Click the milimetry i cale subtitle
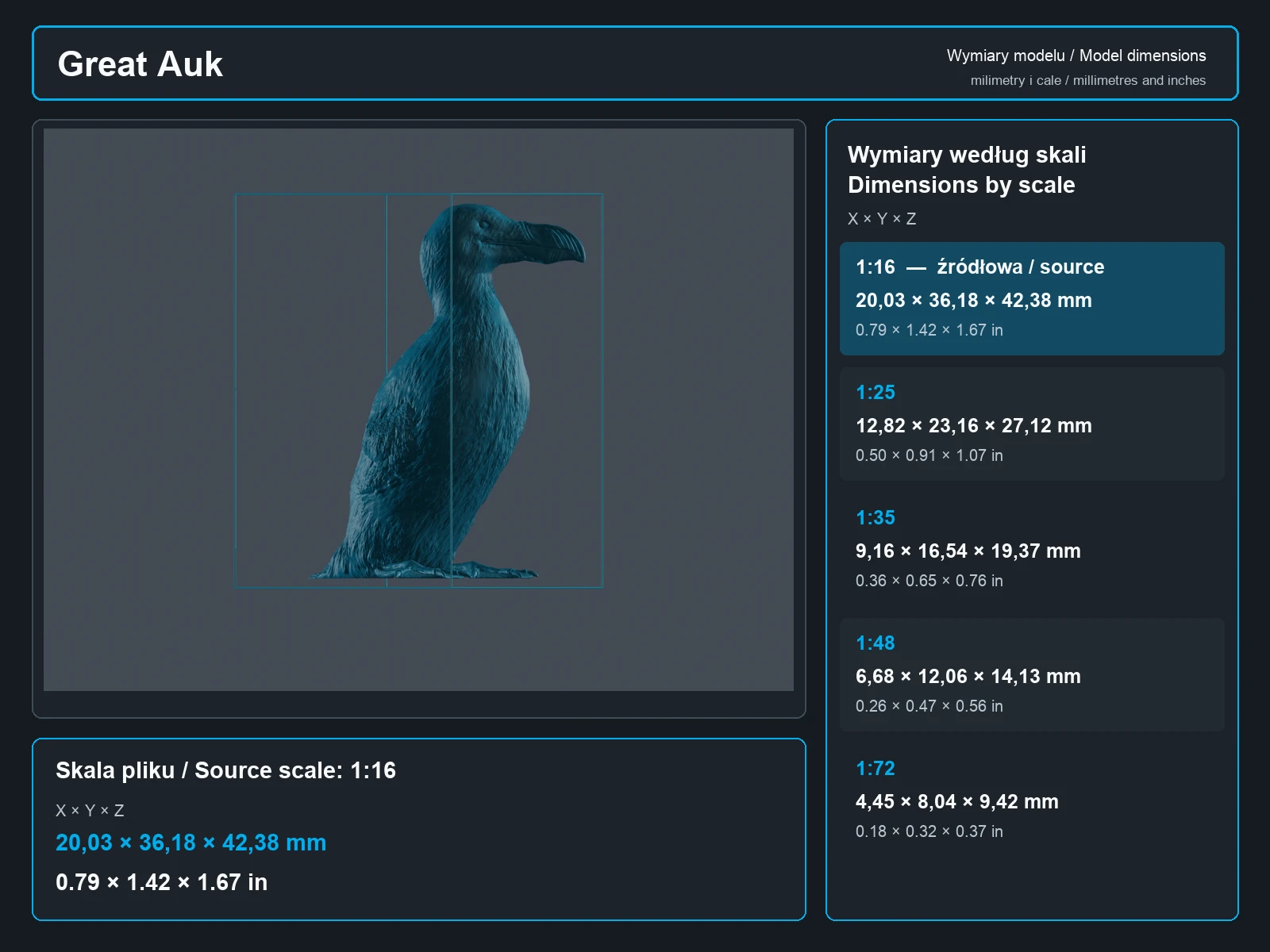Image resolution: width=1270 pixels, height=952 pixels. coord(1087,80)
